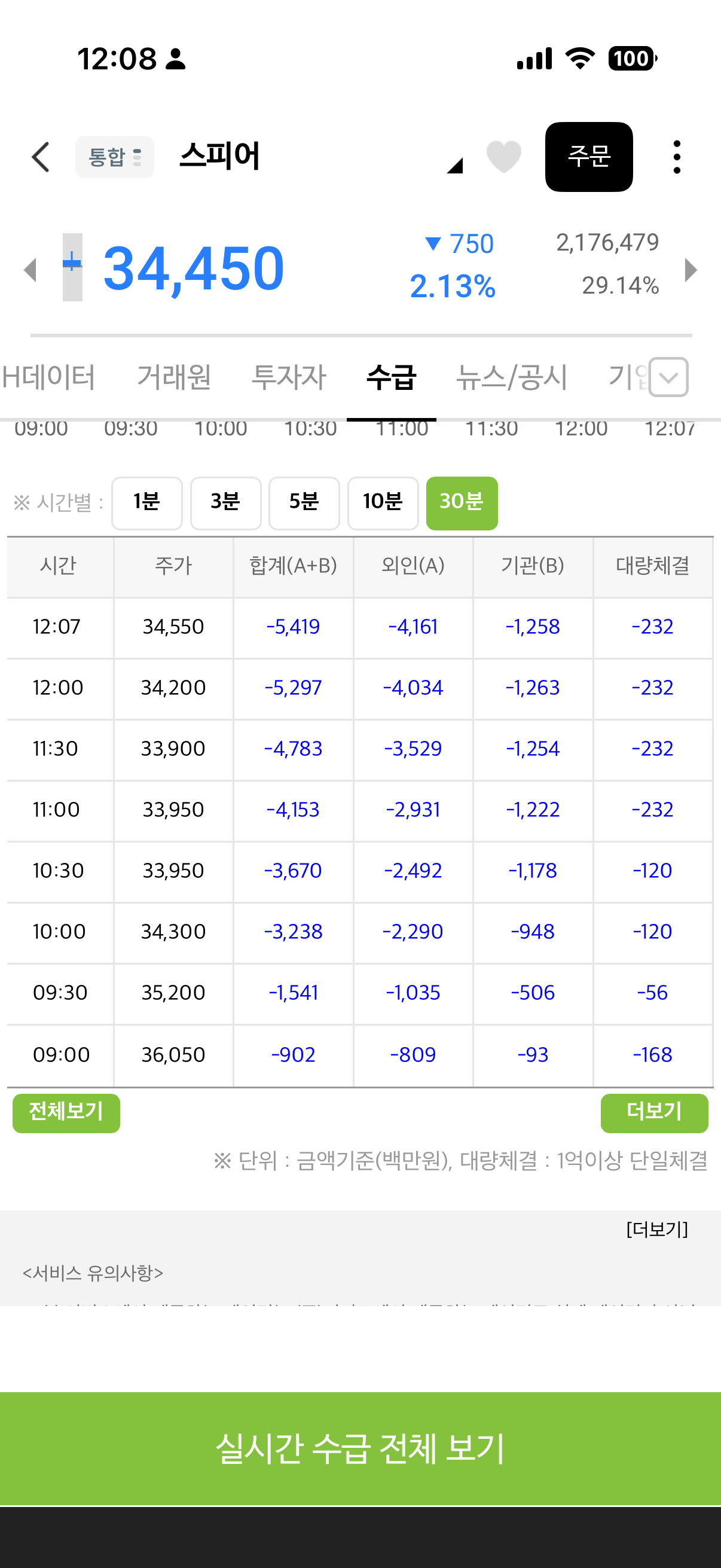721x1568 pixels.
Task: Expand the stock name dropdown triangle
Action: coord(454,165)
